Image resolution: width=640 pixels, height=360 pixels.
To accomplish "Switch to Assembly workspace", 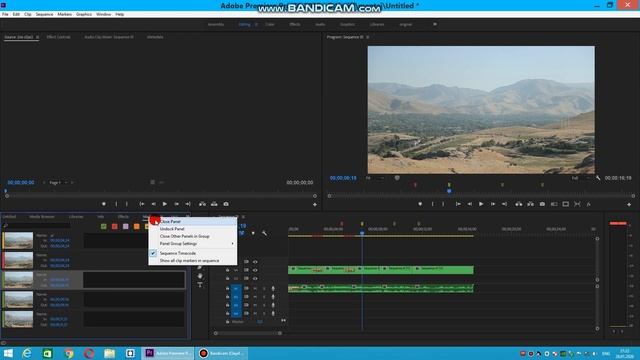I will 216,24.
